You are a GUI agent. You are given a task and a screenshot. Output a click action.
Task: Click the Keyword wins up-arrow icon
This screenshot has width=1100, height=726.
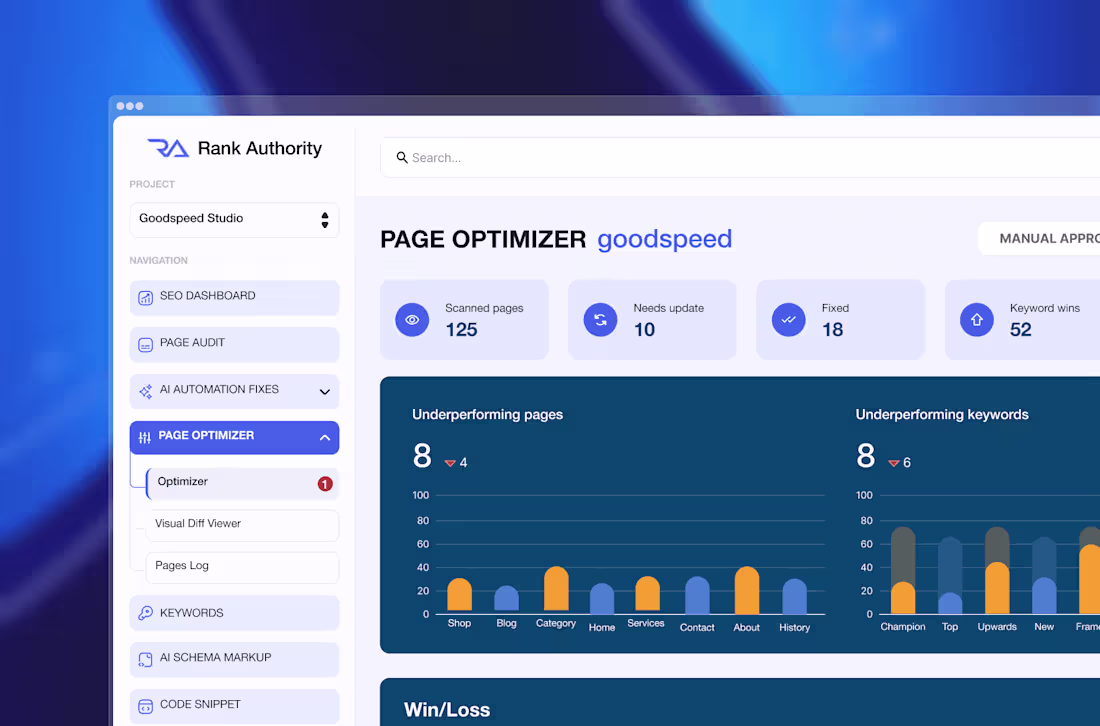[977, 320]
